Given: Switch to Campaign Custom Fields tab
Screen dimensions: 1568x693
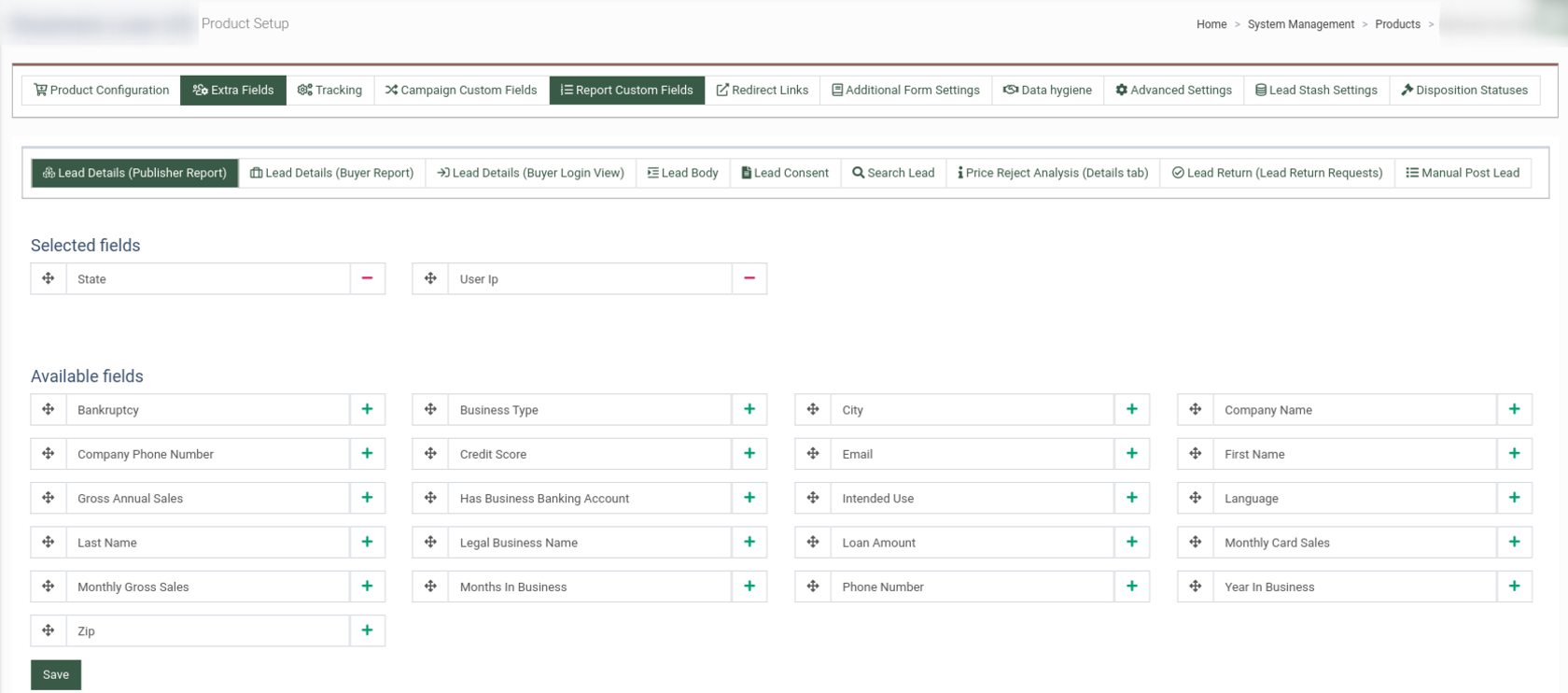Looking at the screenshot, I should tap(461, 90).
